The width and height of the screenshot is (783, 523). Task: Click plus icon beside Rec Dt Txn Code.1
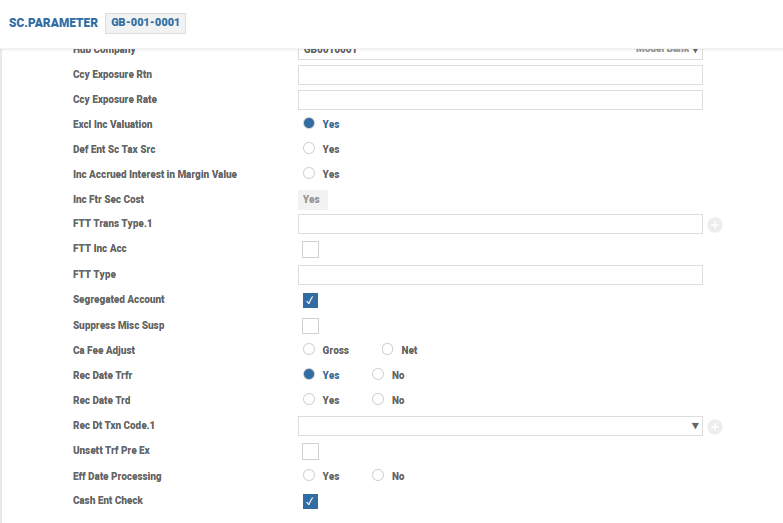[714, 427]
